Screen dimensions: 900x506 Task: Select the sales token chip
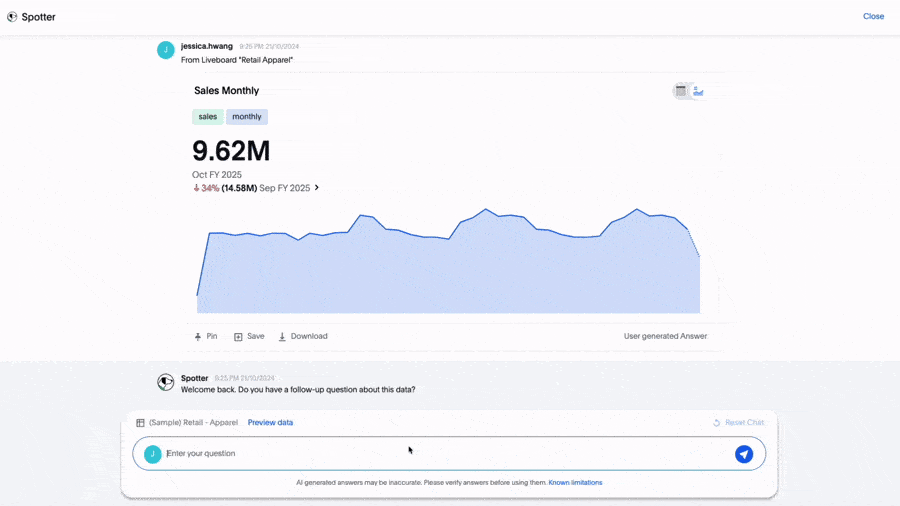coord(208,117)
